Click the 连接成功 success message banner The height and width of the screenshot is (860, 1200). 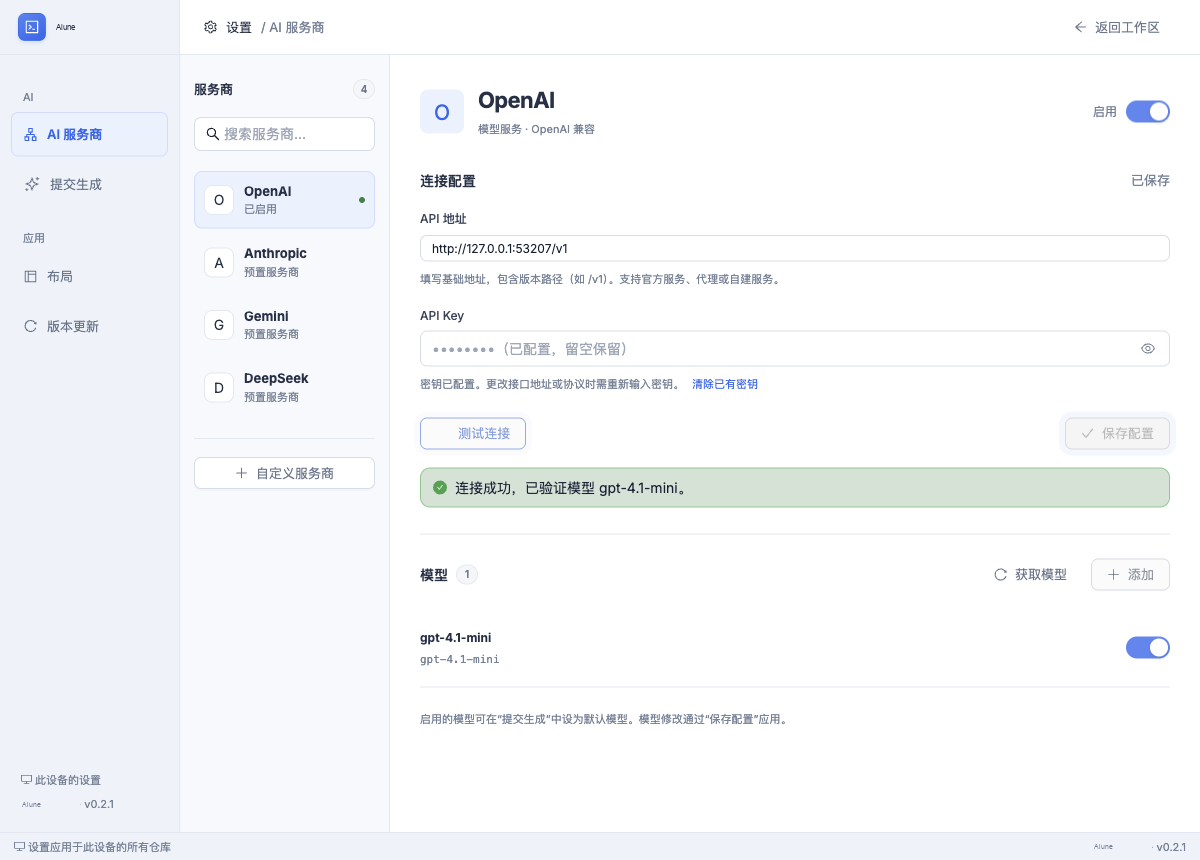[x=795, y=488]
